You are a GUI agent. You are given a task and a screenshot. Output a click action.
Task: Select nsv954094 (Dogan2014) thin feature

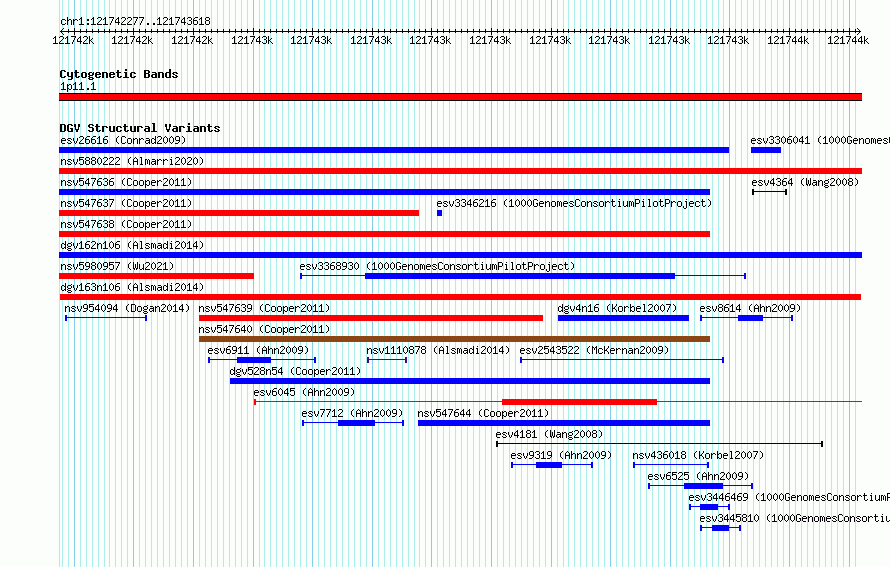[106, 318]
